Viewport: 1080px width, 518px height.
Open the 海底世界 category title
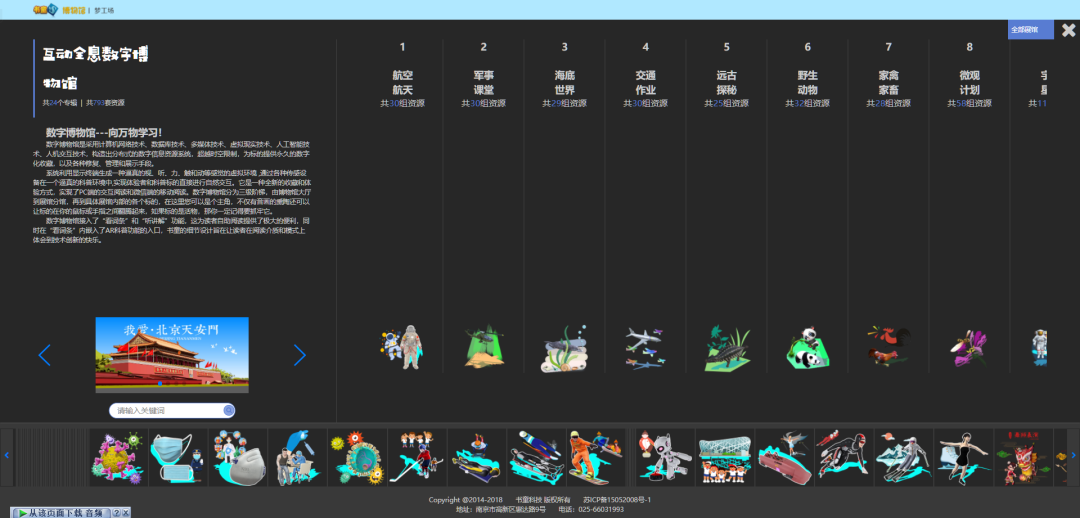[x=565, y=83]
